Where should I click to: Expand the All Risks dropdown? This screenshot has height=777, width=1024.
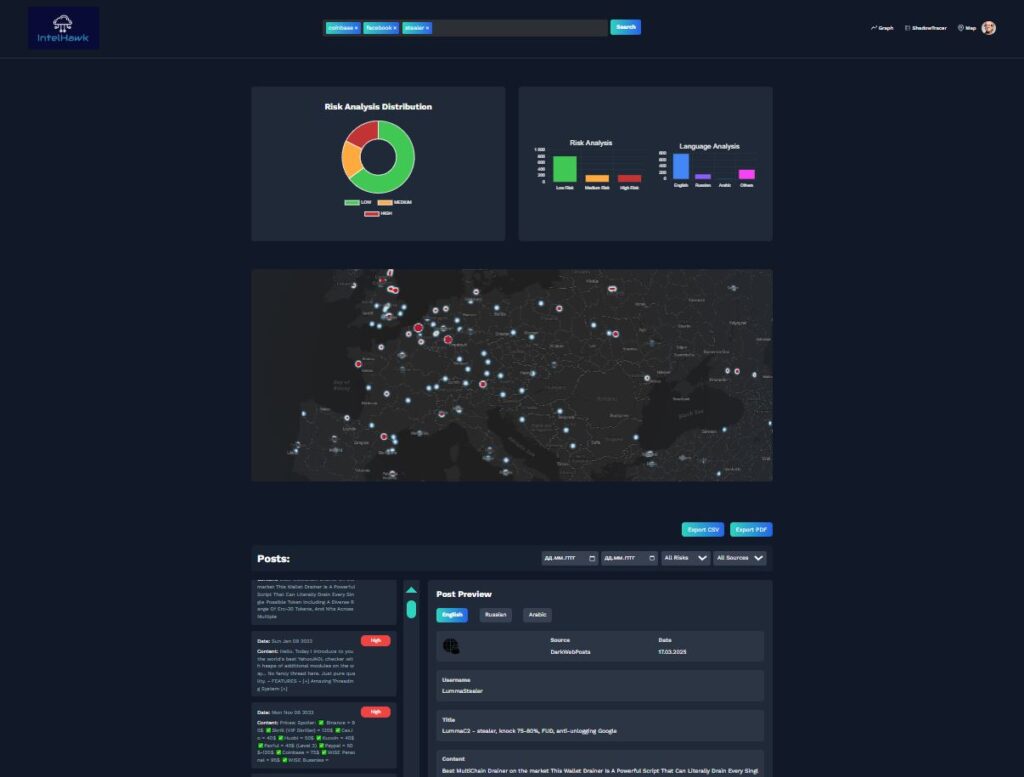coord(686,558)
